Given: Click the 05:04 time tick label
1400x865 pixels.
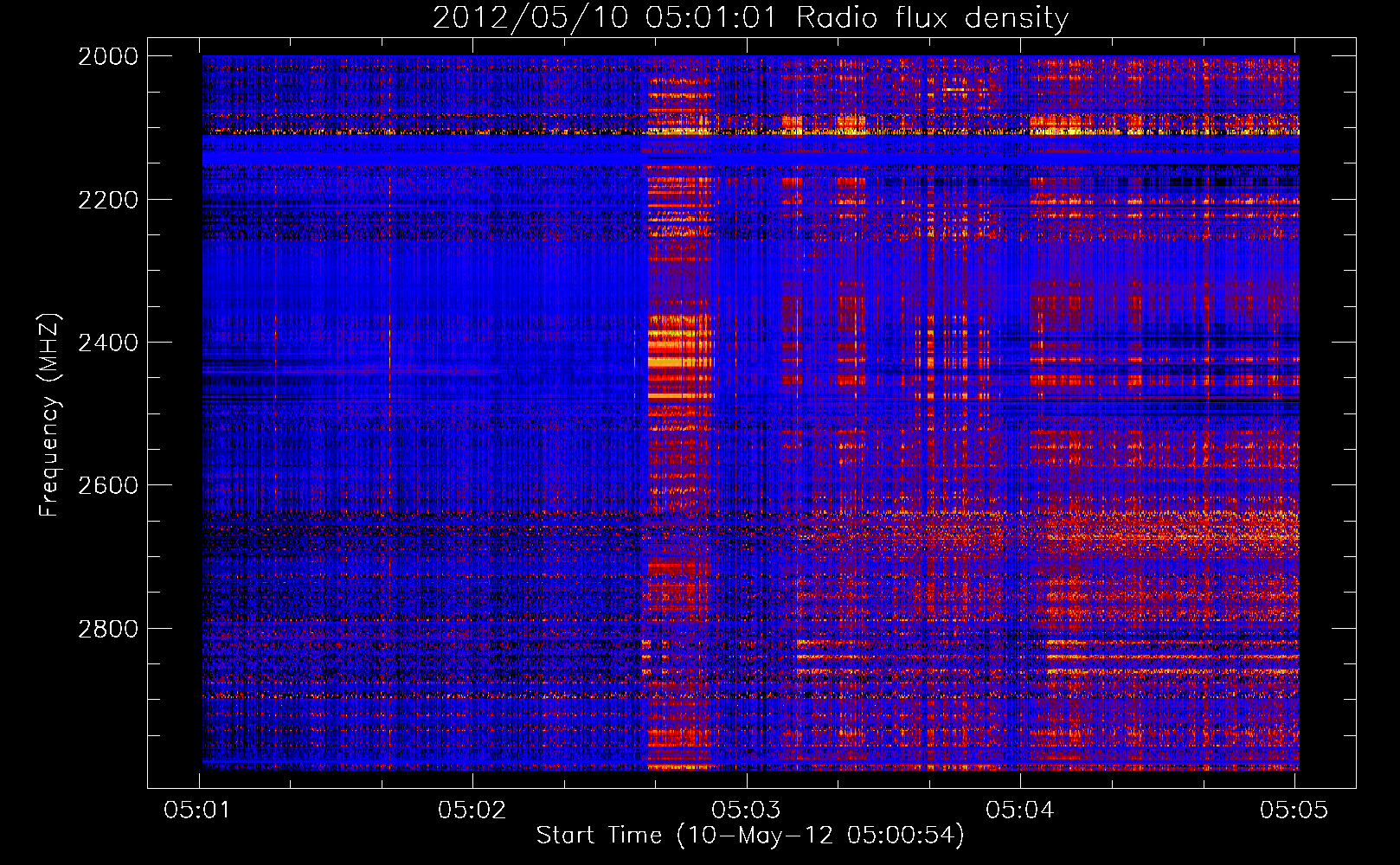Looking at the screenshot, I should 1020,810.
